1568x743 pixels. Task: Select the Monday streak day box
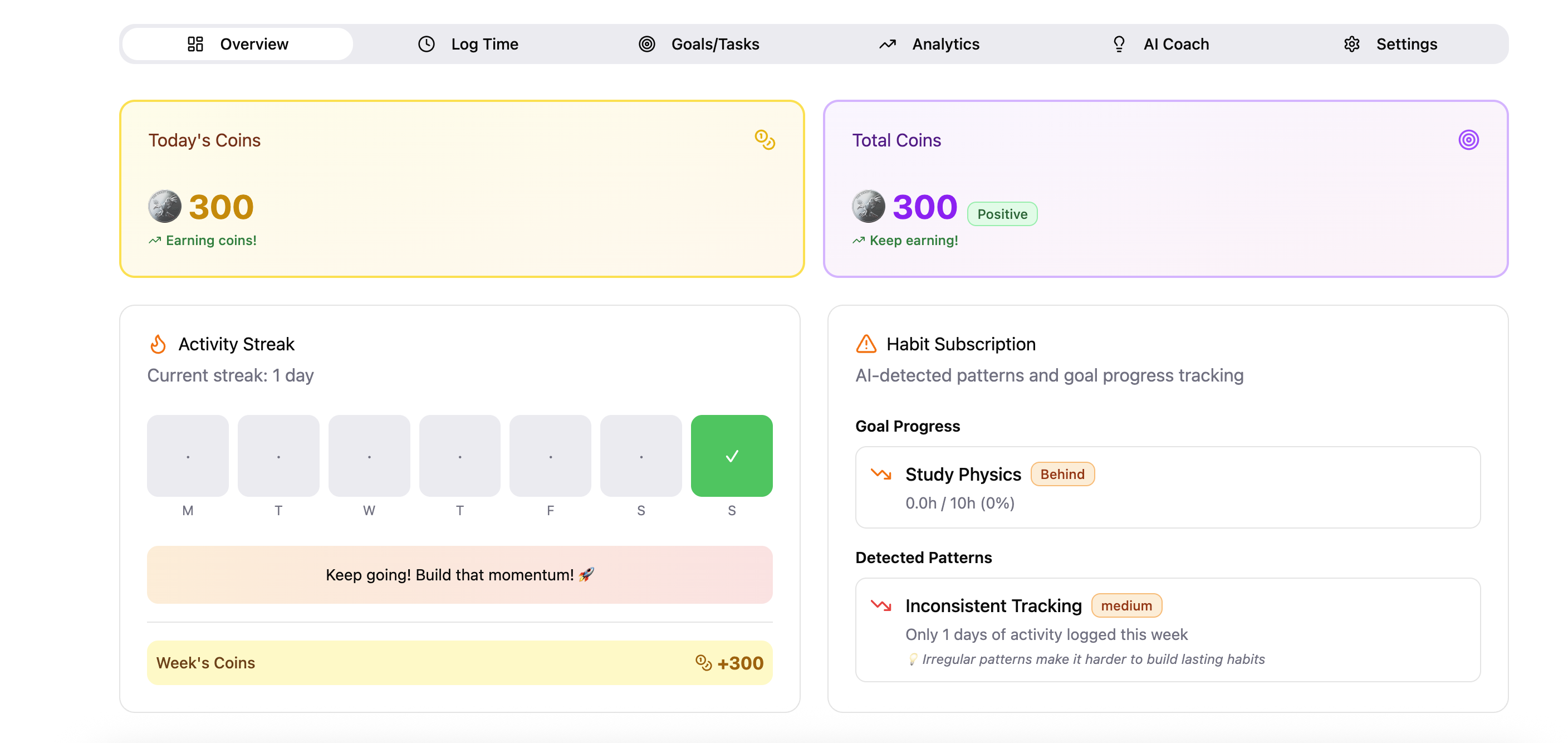click(188, 456)
